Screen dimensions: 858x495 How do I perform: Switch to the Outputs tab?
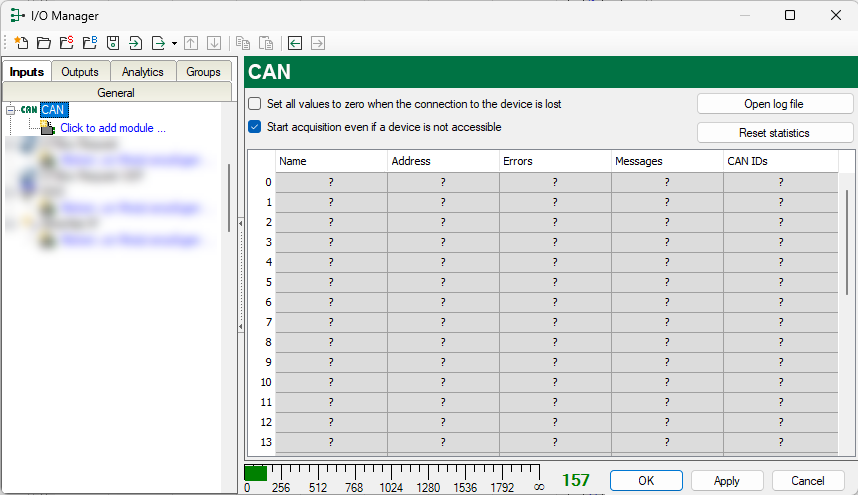80,72
